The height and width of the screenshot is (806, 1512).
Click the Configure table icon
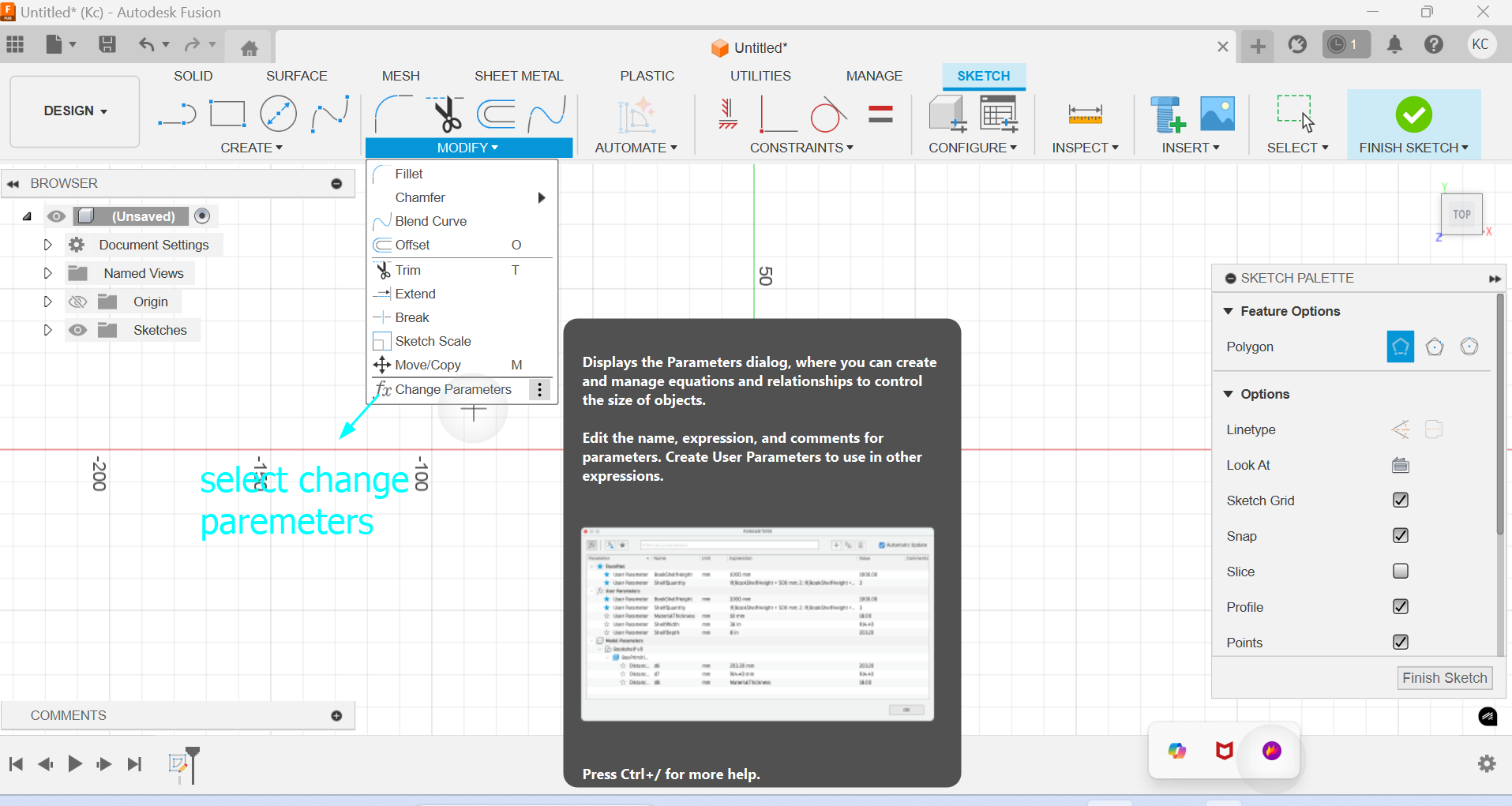pos(999,114)
